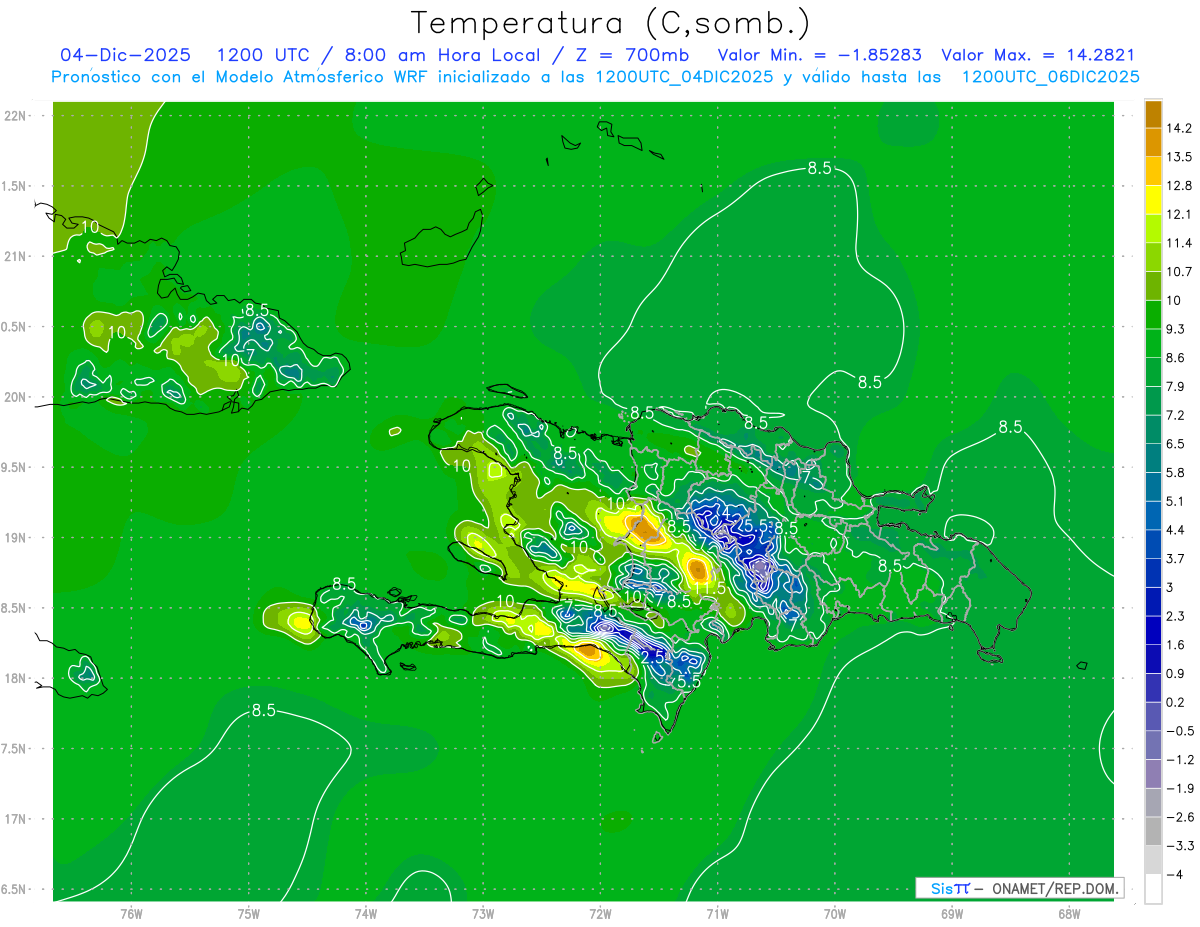The width and height of the screenshot is (1200, 927).
Task: Click the 7.9 value on color legend
Action: click(1176, 386)
